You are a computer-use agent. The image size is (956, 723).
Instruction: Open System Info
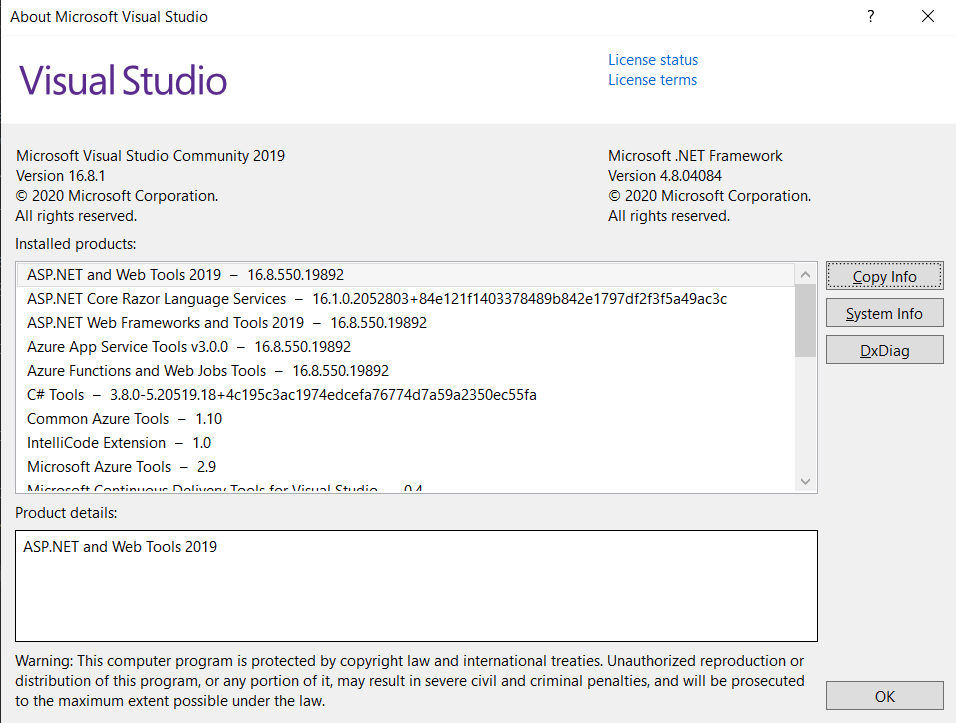884,313
